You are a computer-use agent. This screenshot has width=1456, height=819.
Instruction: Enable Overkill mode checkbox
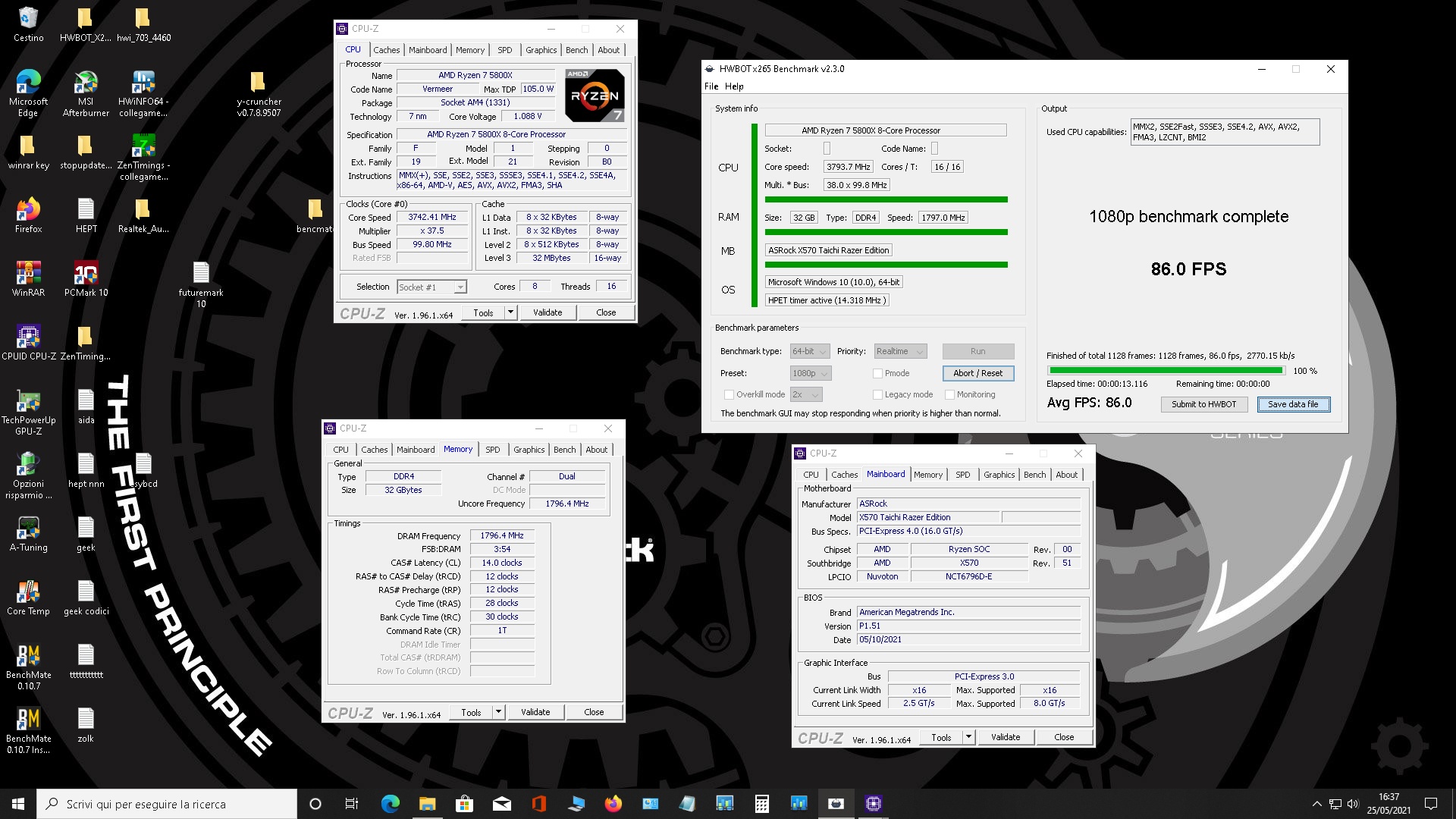(729, 394)
